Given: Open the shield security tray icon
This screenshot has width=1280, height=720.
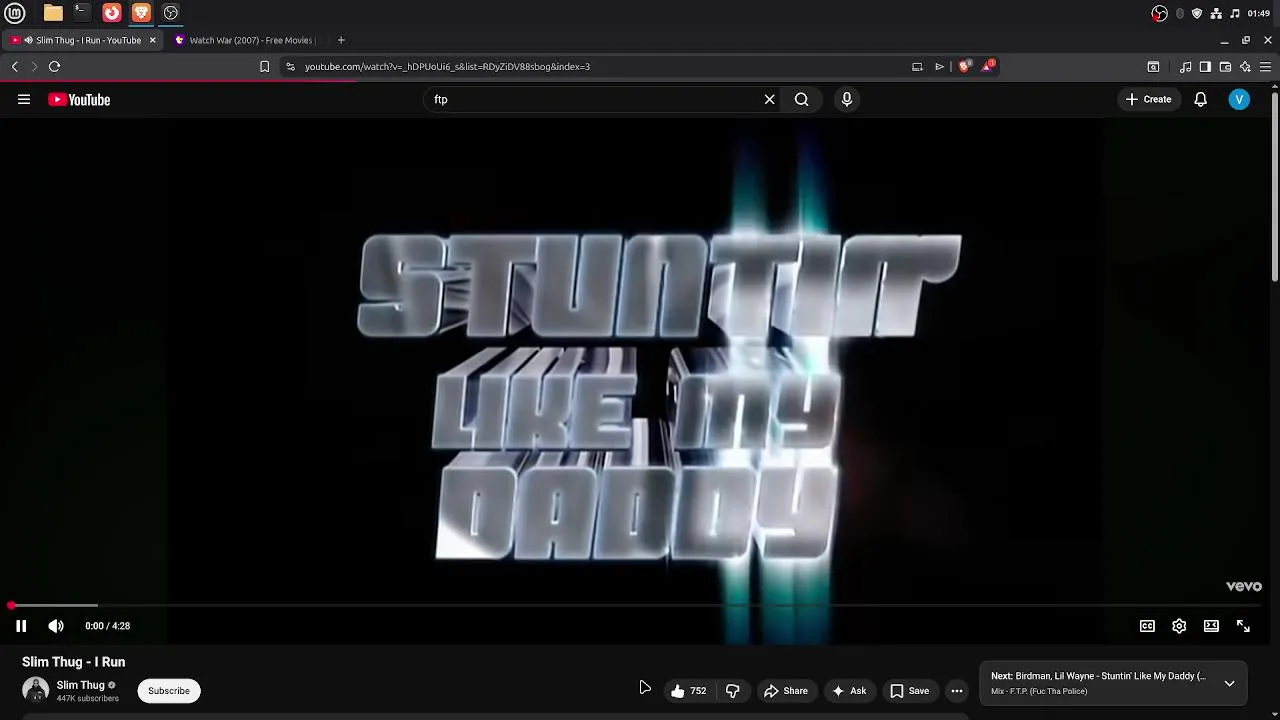Looking at the screenshot, I should pos(1197,13).
